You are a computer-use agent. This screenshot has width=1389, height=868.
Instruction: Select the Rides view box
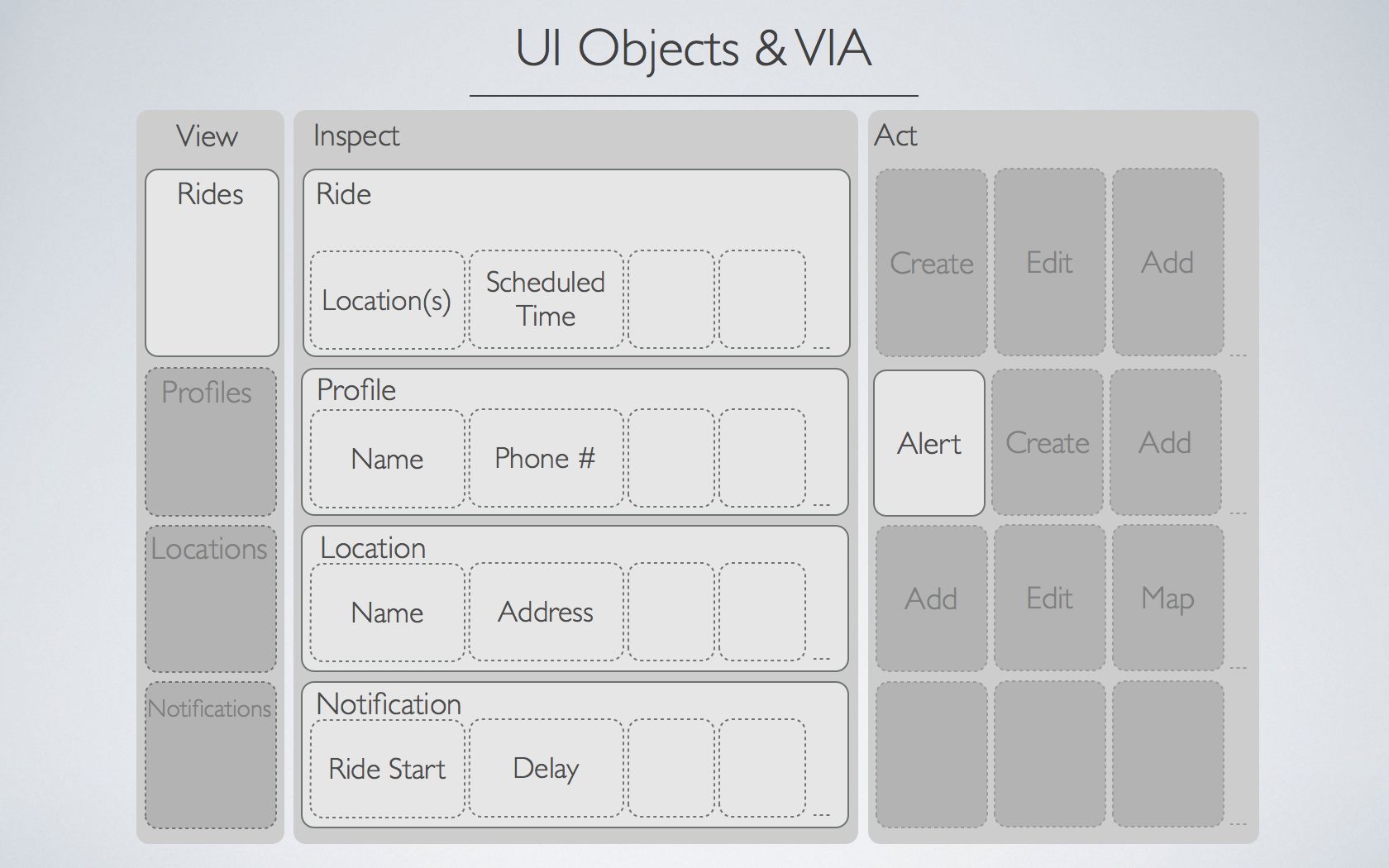[x=212, y=263]
